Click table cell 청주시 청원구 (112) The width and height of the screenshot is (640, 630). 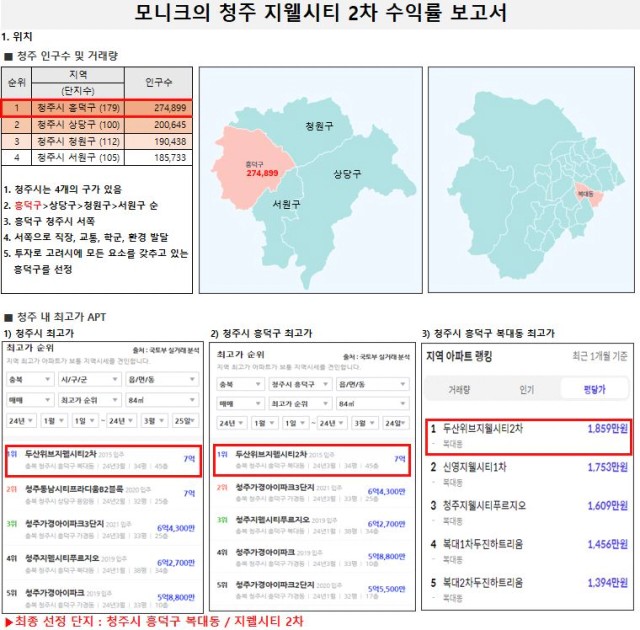click(x=78, y=142)
